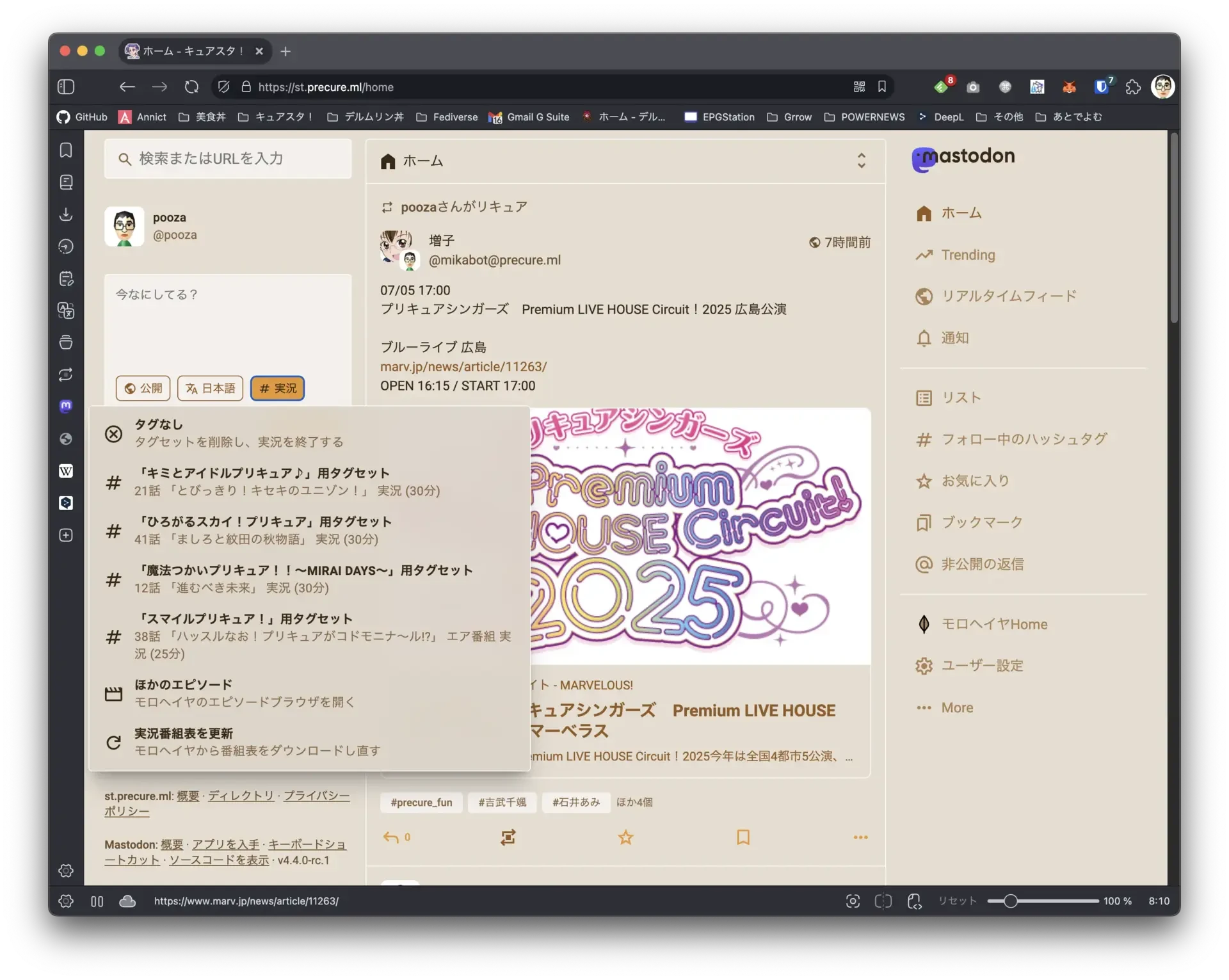Click the #precure_fun hashtag
Viewport: 1229px width, 980px height.
[x=421, y=802]
